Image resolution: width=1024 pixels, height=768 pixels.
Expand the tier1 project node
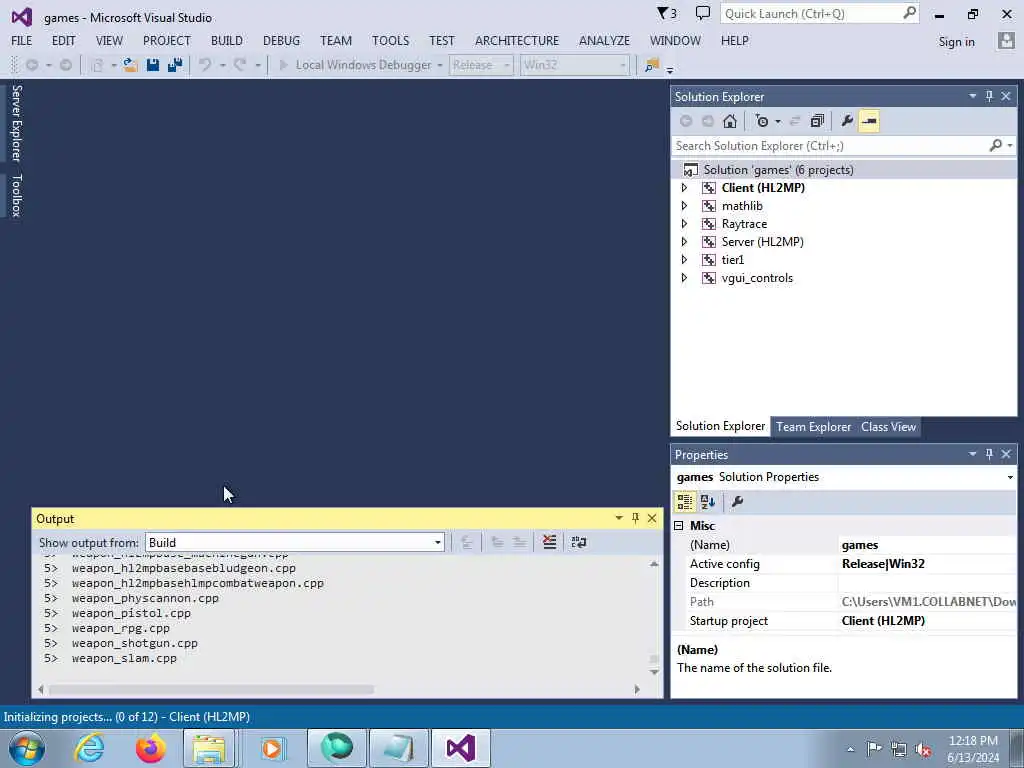(x=684, y=259)
